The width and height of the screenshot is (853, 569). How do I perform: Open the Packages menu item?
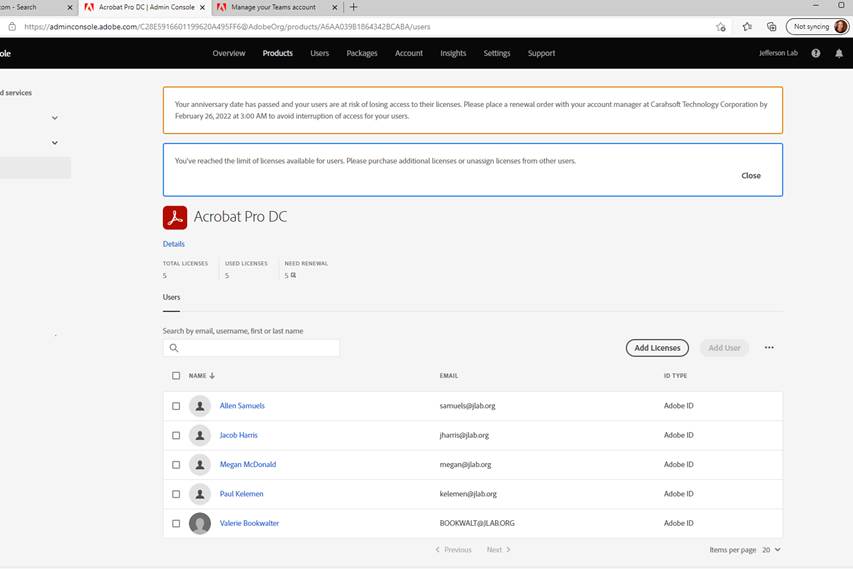click(x=362, y=53)
